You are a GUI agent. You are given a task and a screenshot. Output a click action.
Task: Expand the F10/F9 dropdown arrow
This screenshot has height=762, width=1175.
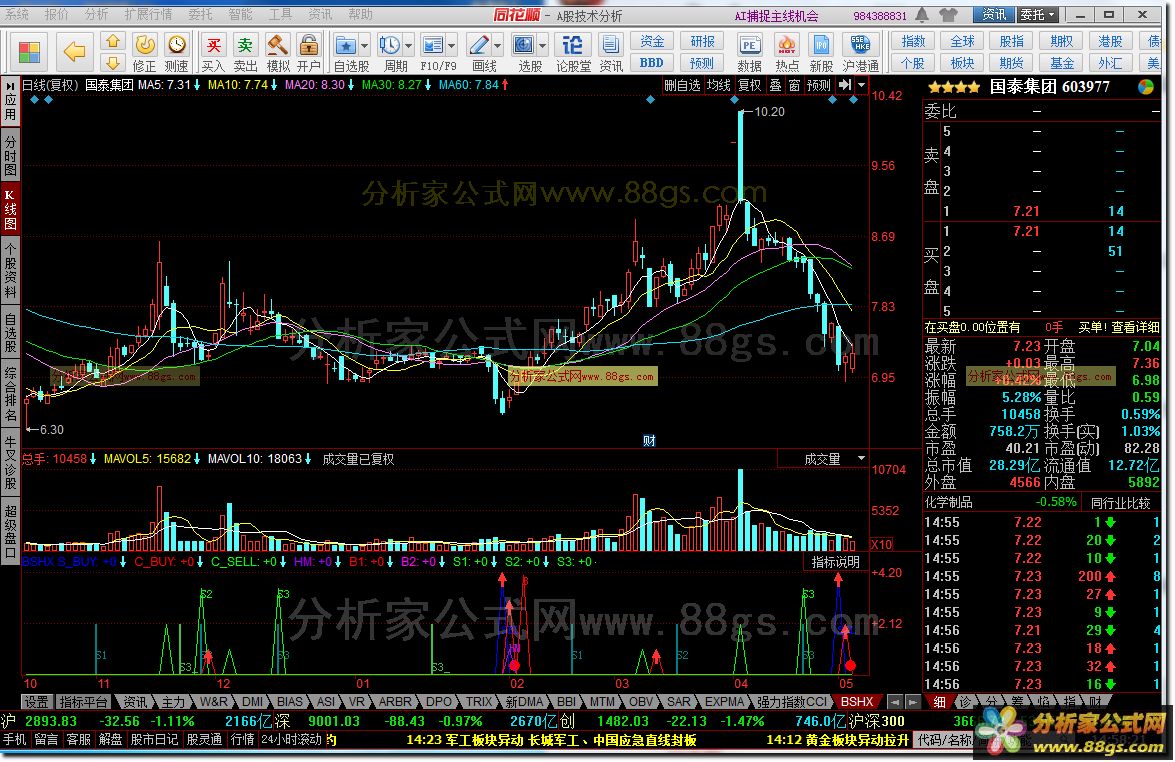453,46
